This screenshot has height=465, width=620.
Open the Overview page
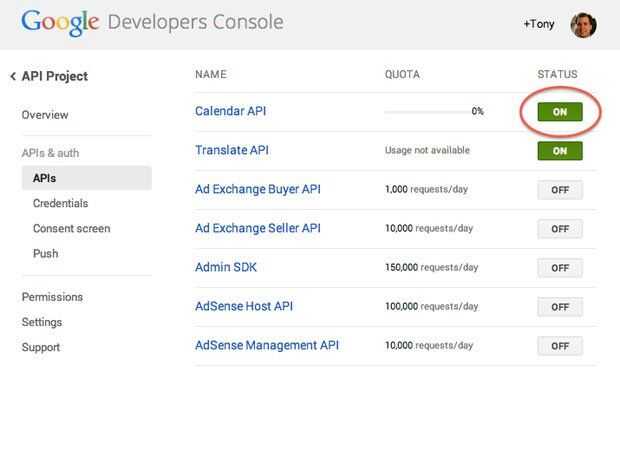point(45,115)
